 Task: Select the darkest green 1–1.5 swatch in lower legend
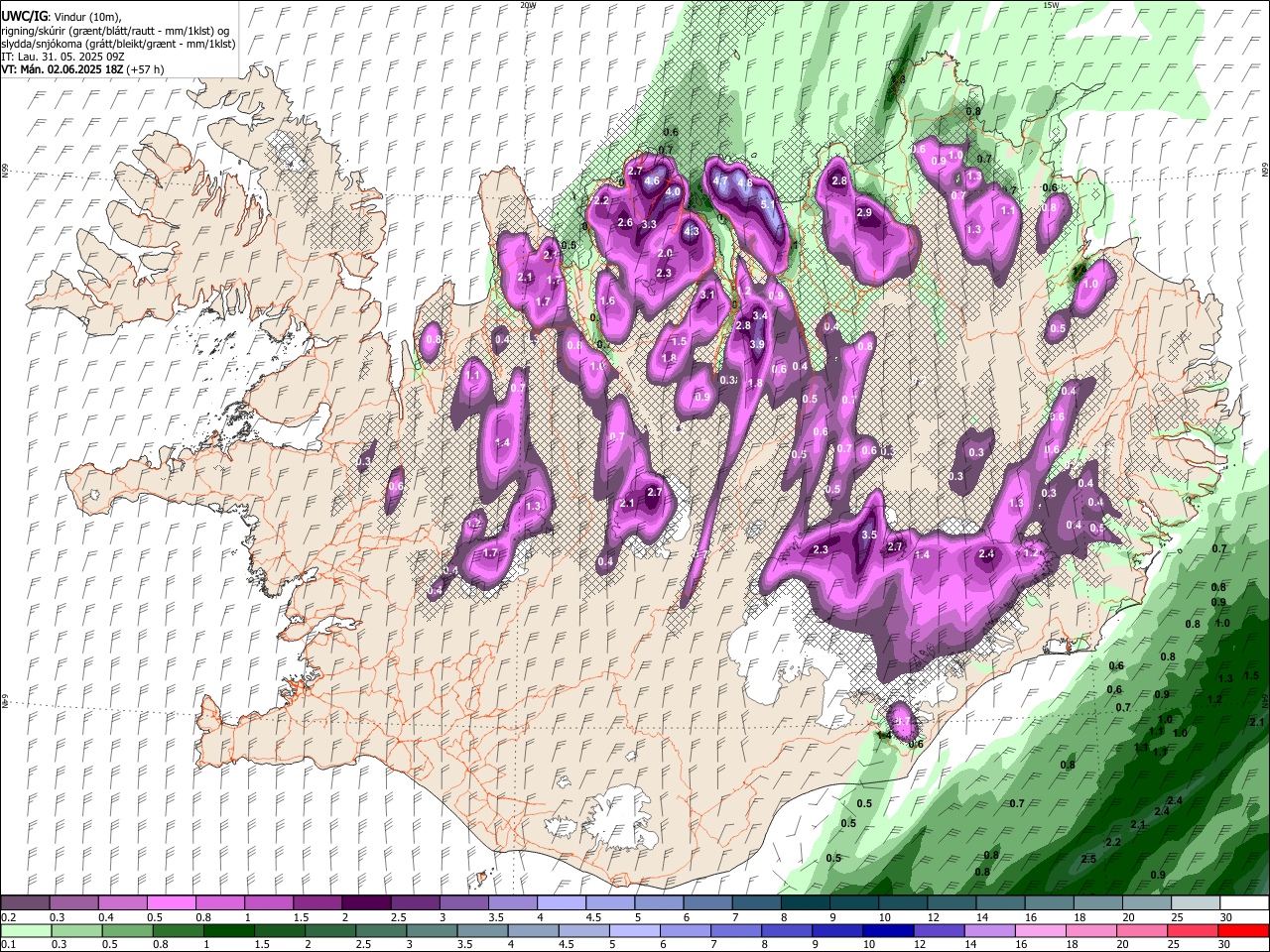tap(228, 930)
